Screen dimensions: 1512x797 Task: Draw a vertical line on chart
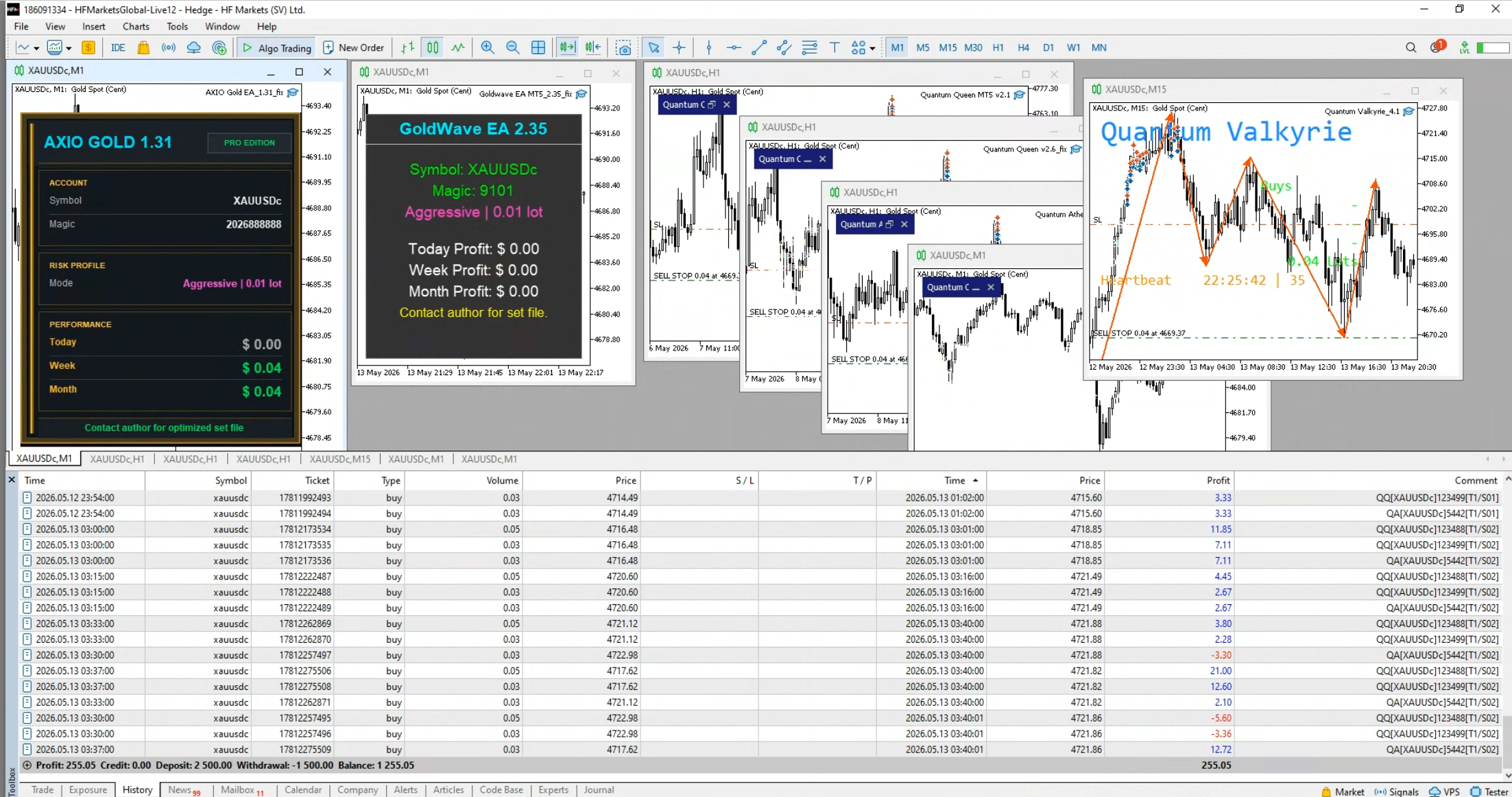point(709,47)
